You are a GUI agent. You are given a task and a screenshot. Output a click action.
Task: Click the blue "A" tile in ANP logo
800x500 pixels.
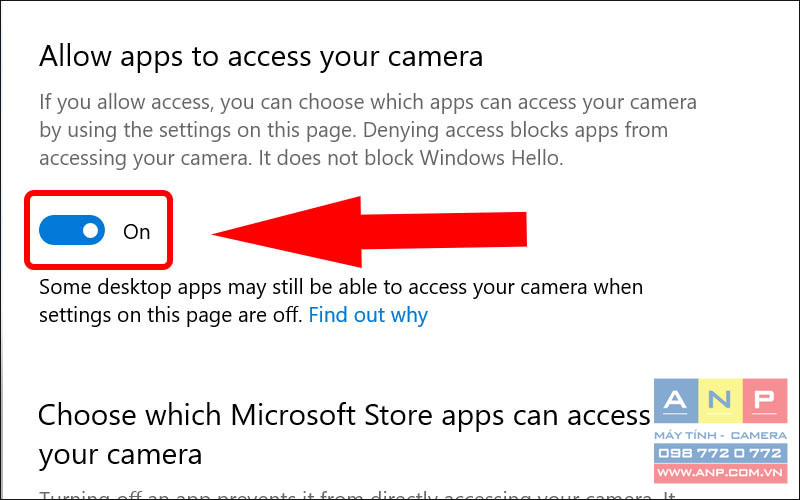[x=676, y=401]
